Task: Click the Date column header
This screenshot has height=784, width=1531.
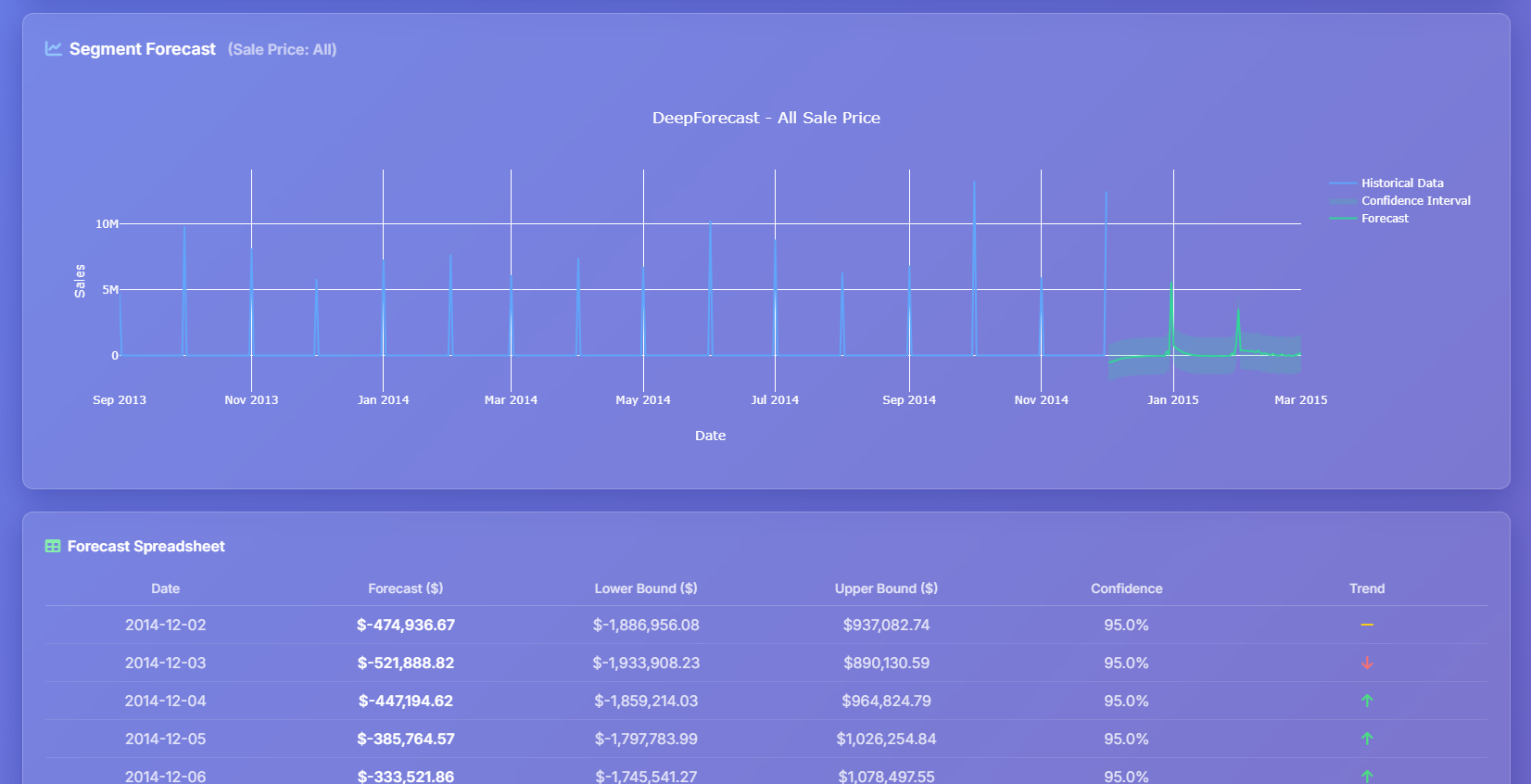Action: (165, 588)
